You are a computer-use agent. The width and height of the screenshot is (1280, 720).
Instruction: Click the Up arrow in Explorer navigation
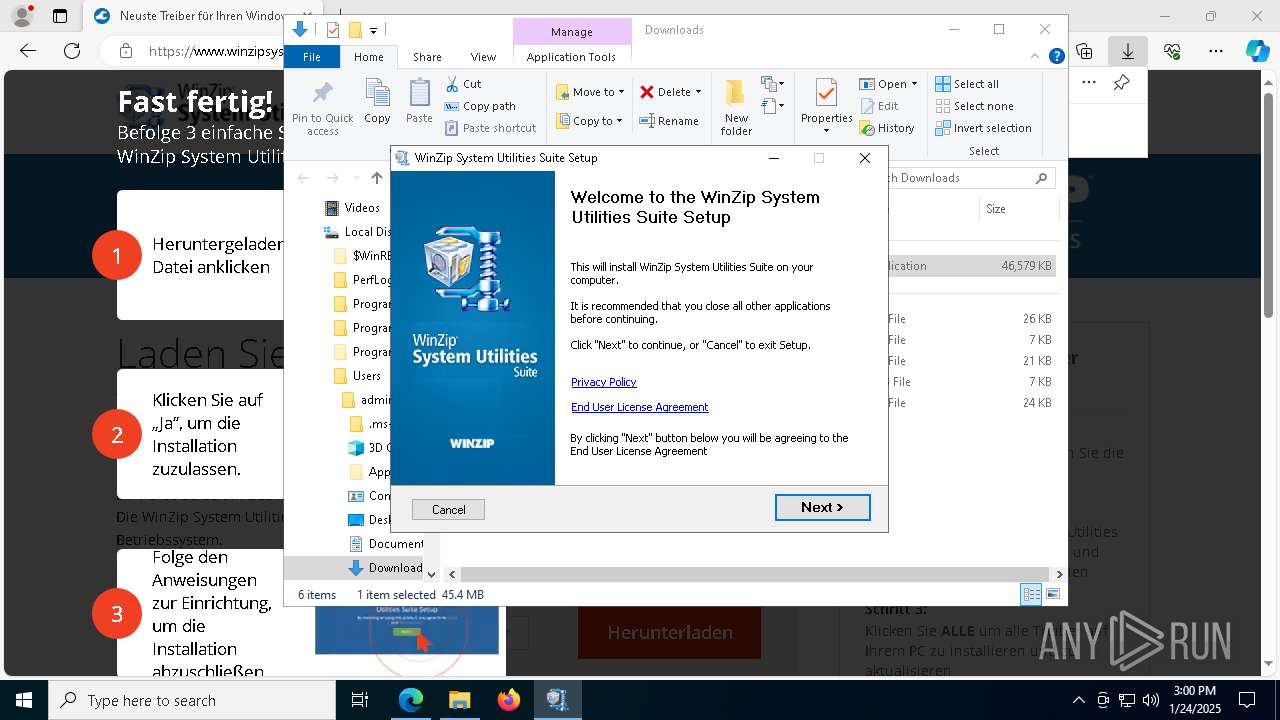[376, 178]
